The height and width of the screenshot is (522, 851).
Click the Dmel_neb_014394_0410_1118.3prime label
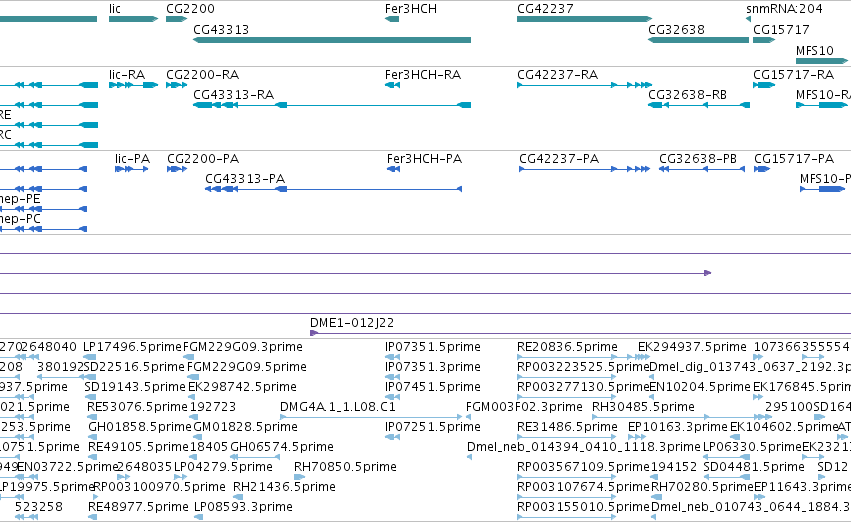[583, 447]
